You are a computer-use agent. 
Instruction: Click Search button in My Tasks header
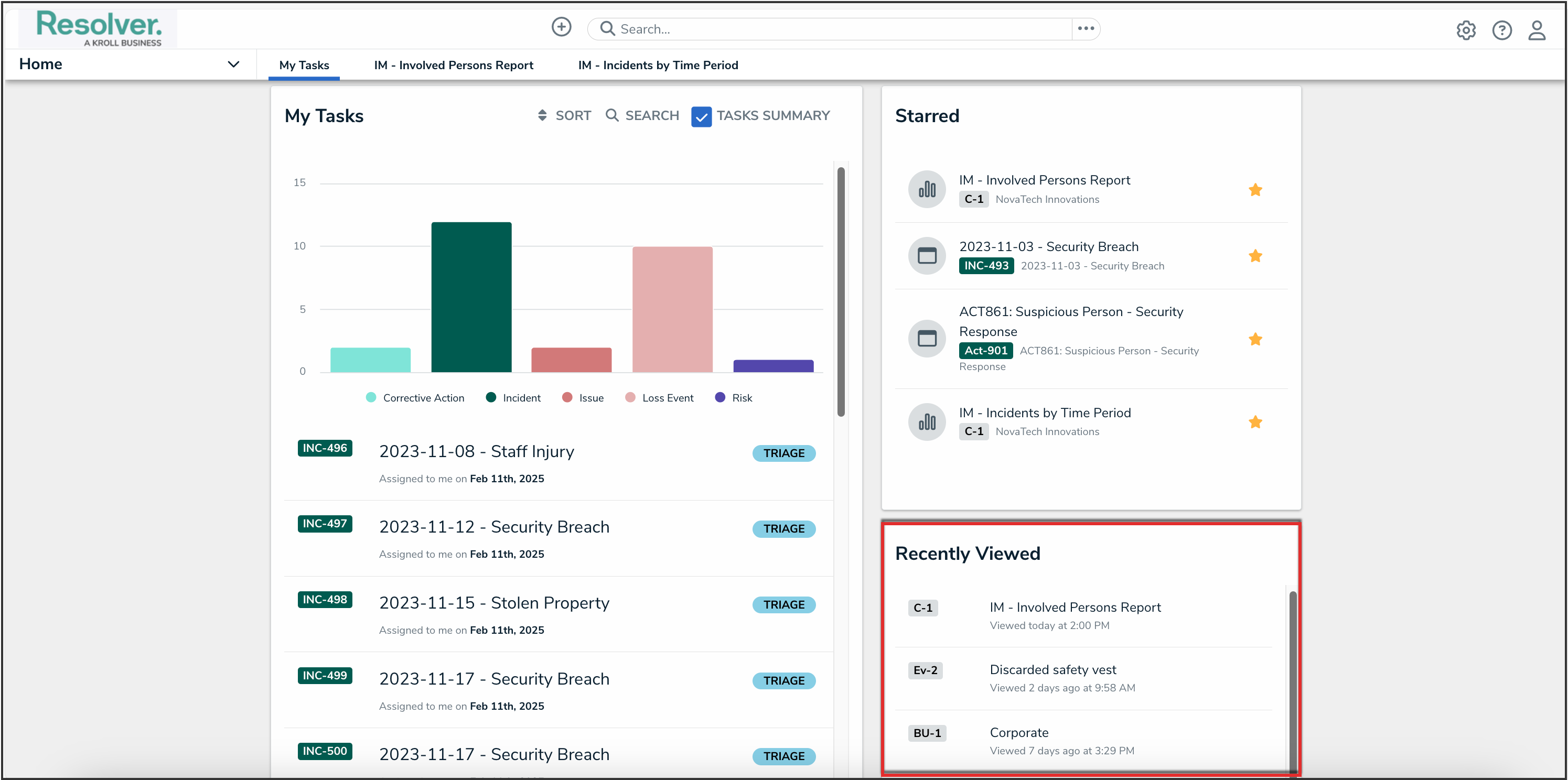tap(642, 116)
